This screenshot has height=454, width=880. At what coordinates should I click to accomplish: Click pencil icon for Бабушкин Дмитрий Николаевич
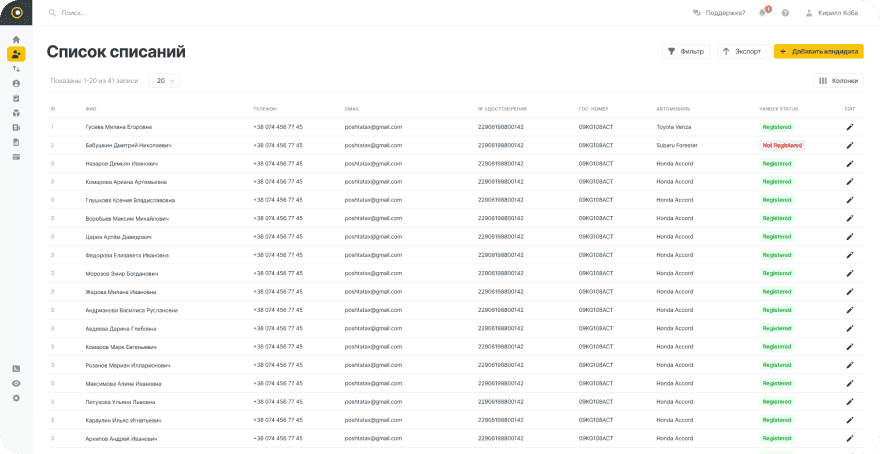coord(850,145)
